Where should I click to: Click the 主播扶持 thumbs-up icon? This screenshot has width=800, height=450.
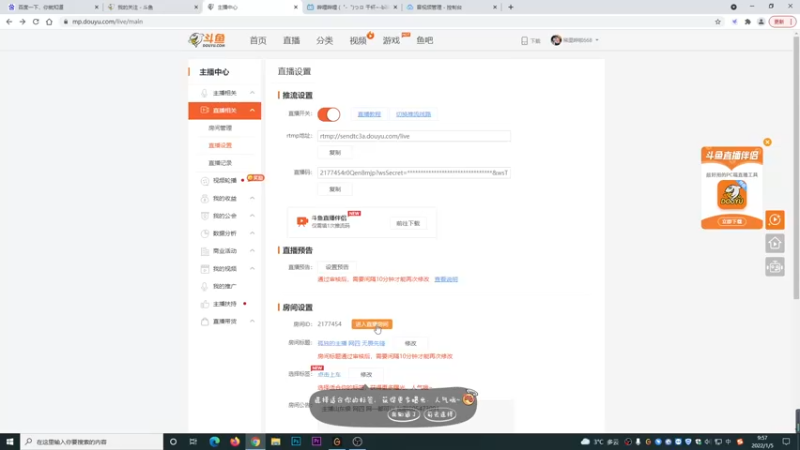(x=205, y=304)
